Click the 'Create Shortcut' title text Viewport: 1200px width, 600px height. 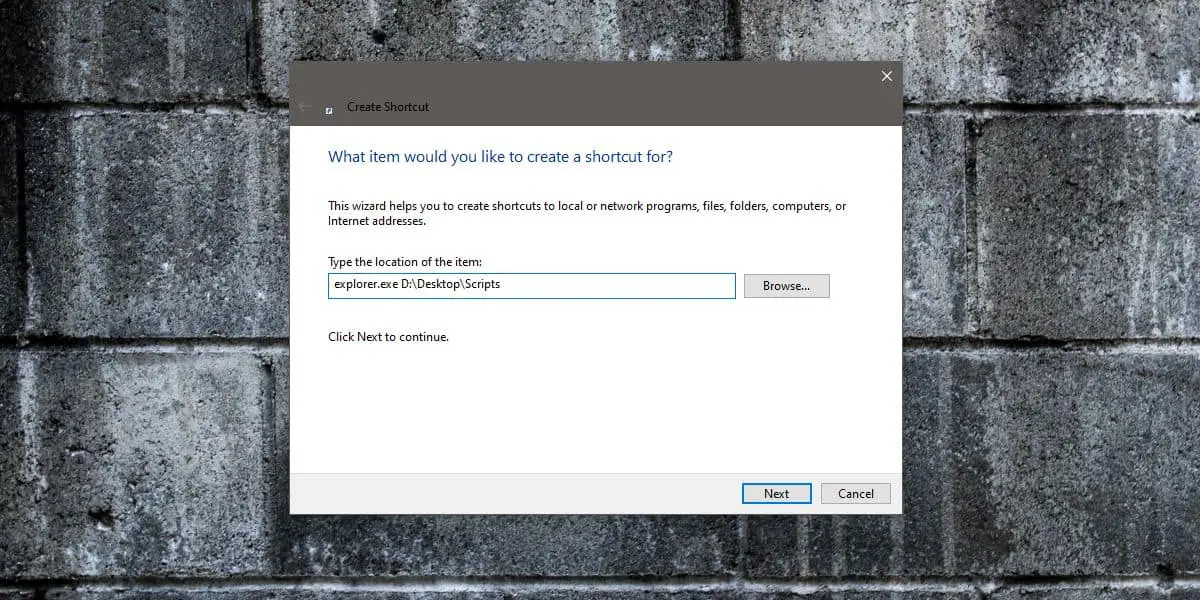[388, 107]
